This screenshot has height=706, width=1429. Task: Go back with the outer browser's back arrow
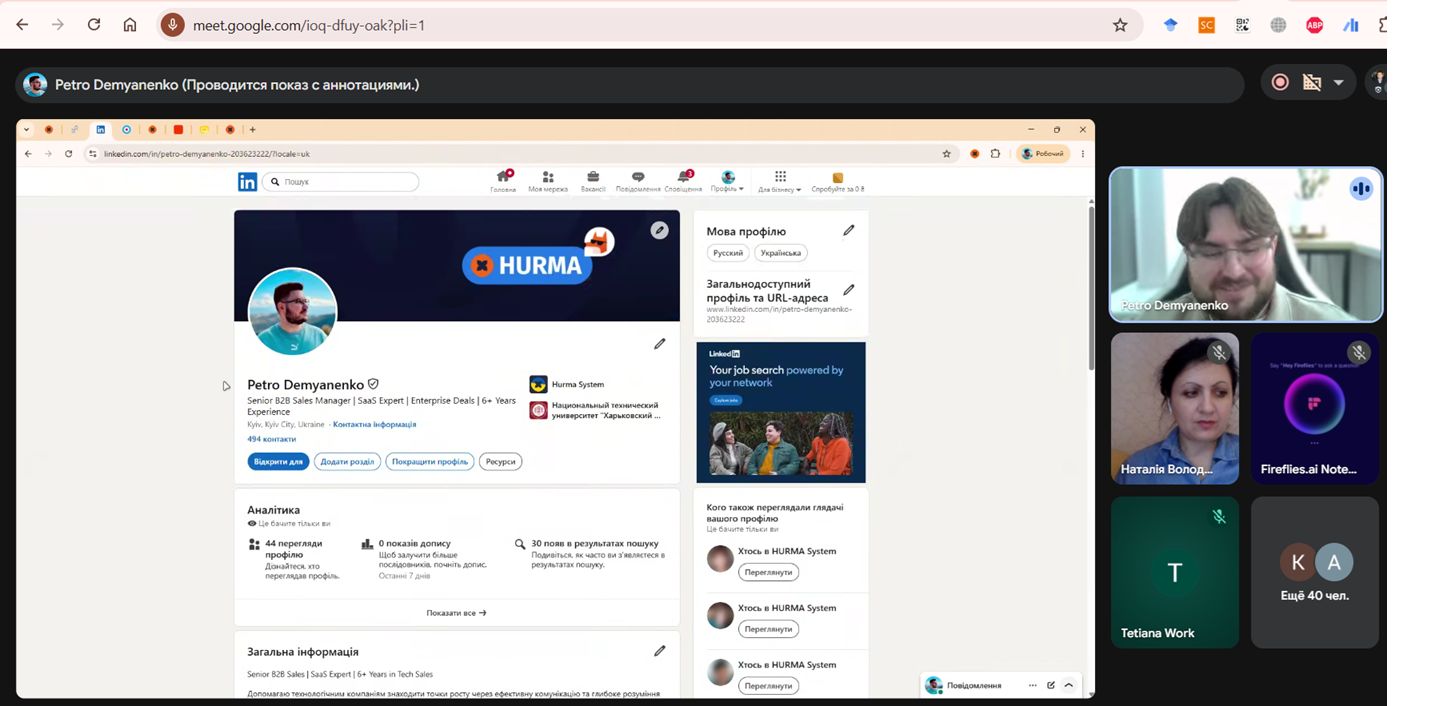[x=22, y=25]
